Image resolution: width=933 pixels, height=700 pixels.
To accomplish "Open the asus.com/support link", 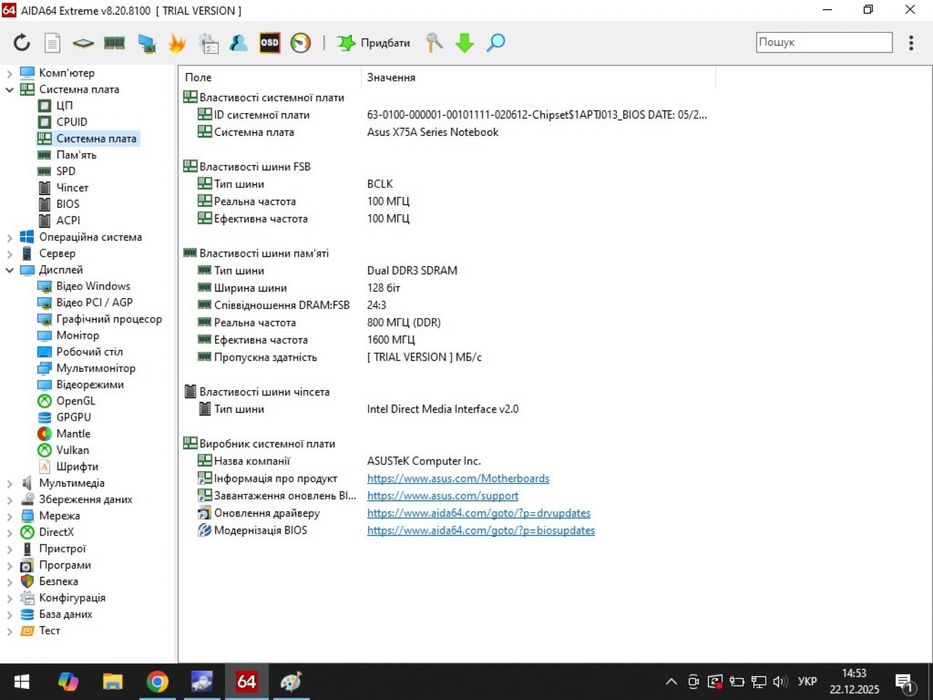I will click(x=443, y=496).
